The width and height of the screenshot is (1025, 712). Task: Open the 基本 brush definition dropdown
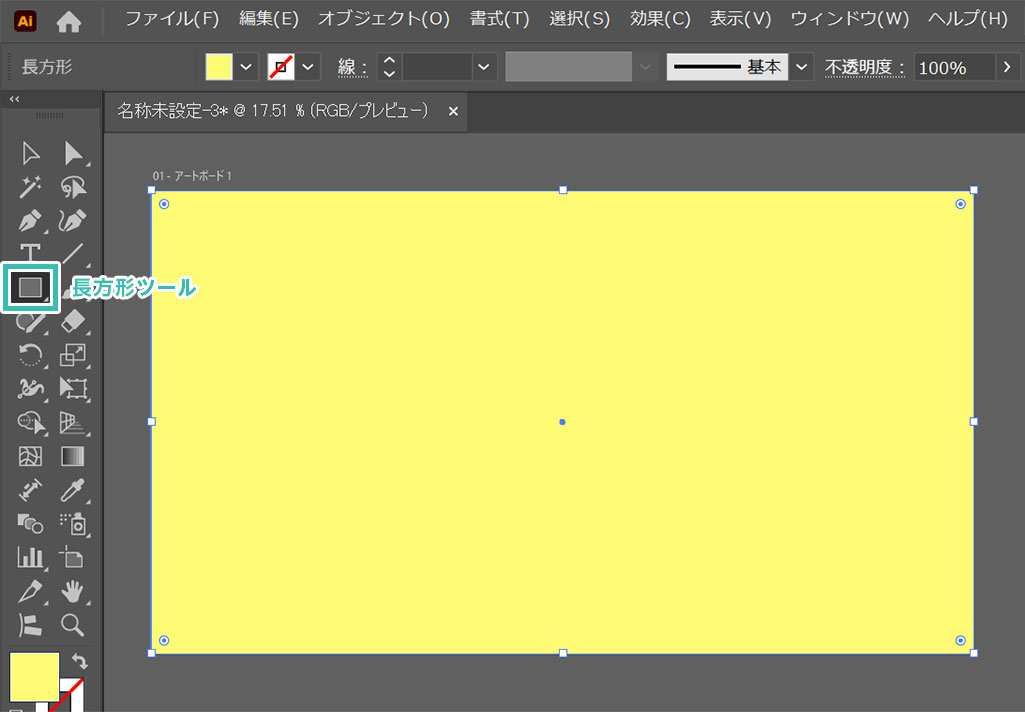[x=801, y=67]
